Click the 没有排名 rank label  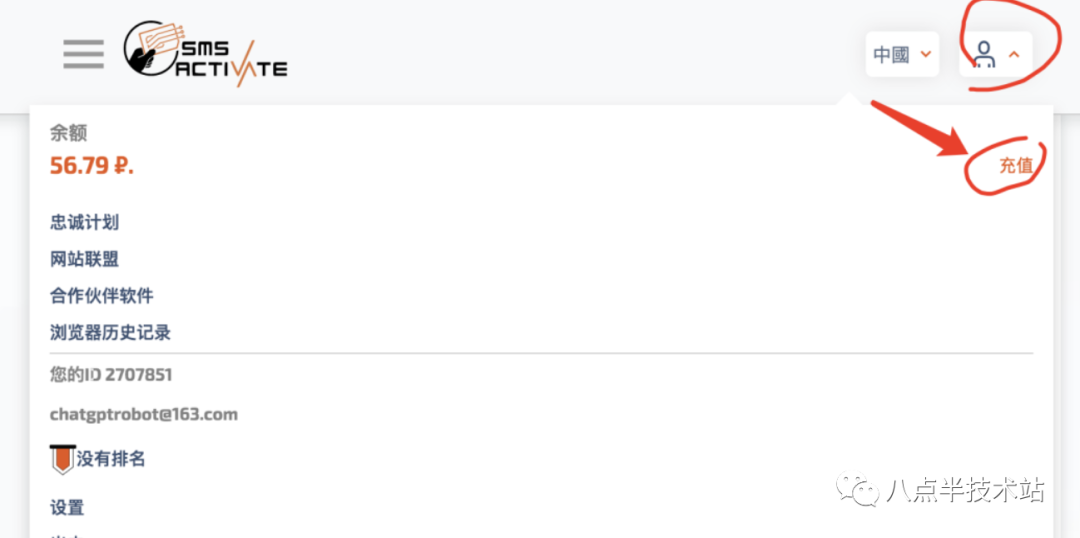tap(111, 459)
